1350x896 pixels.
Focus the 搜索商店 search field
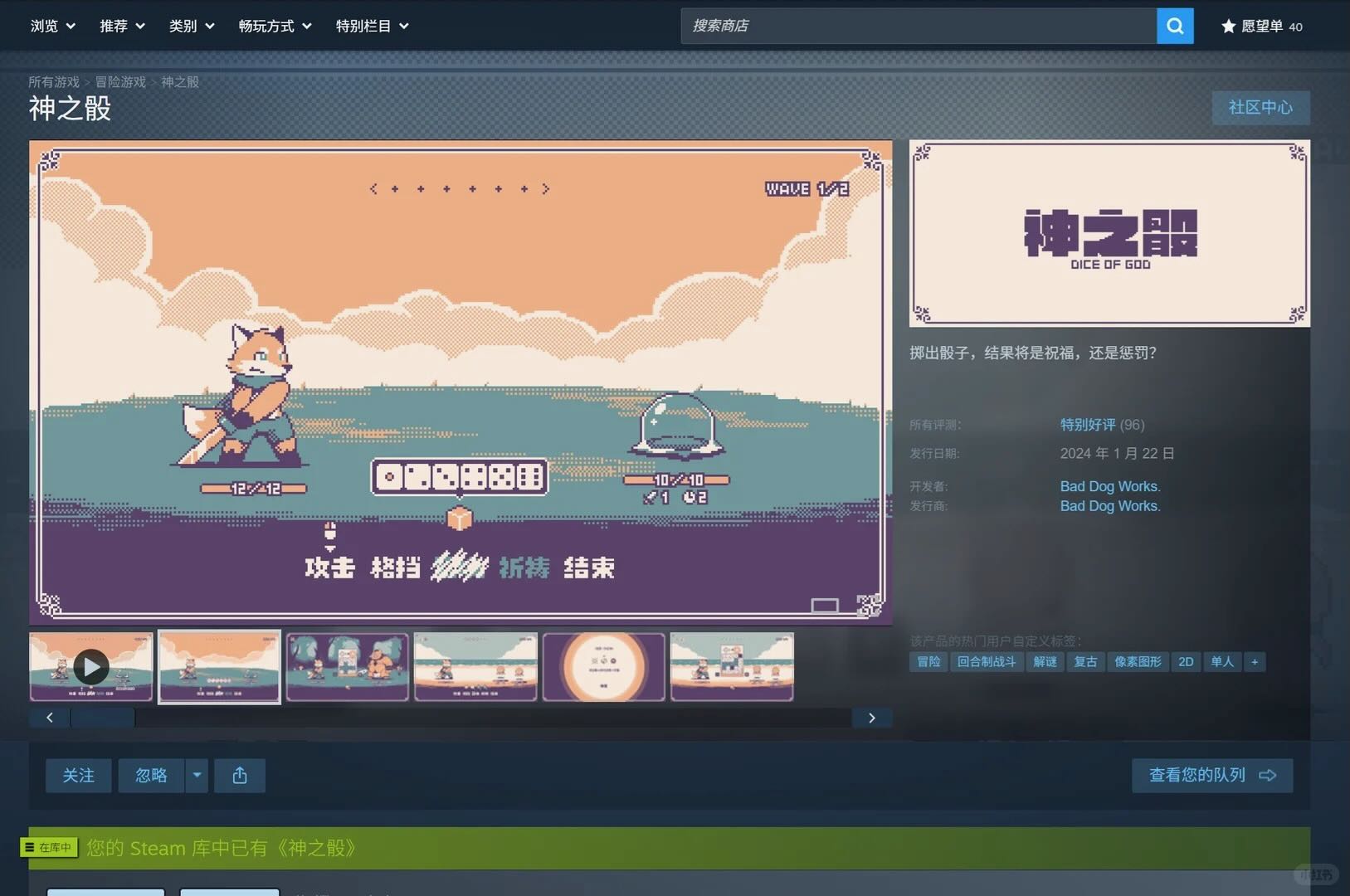(x=919, y=26)
